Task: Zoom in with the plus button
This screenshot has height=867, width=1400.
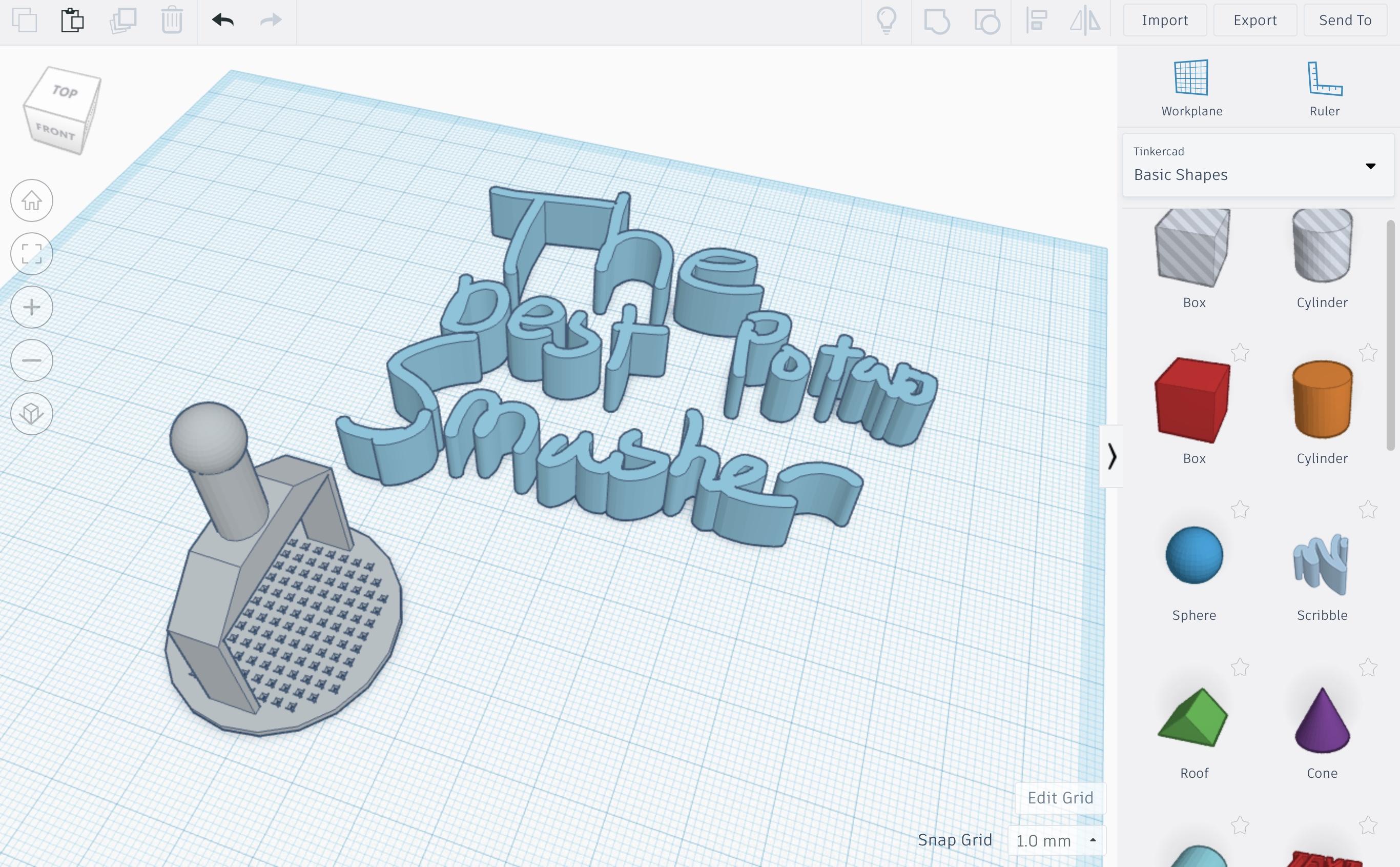Action: point(32,307)
